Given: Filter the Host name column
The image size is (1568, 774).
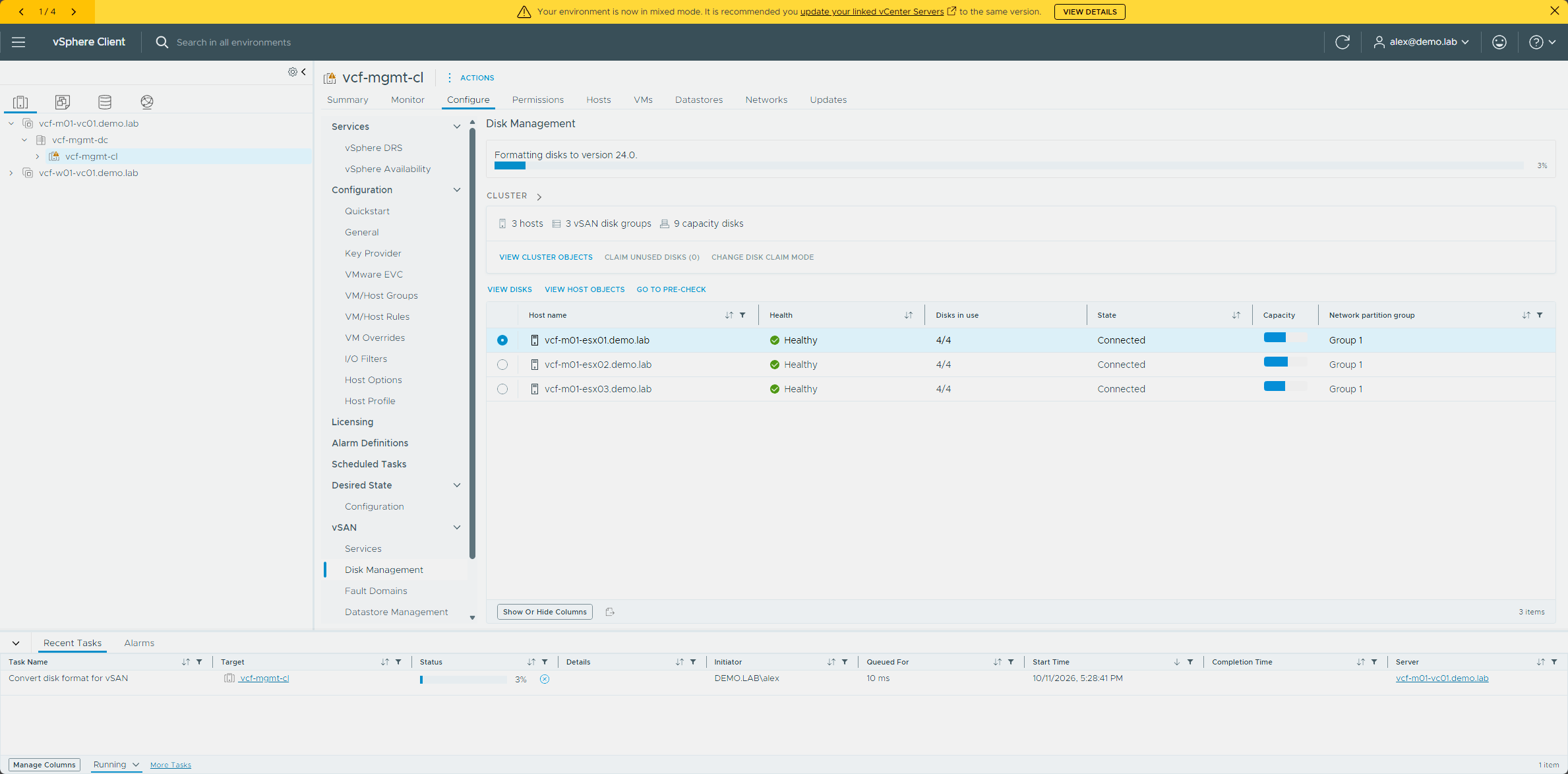Looking at the screenshot, I should click(742, 315).
